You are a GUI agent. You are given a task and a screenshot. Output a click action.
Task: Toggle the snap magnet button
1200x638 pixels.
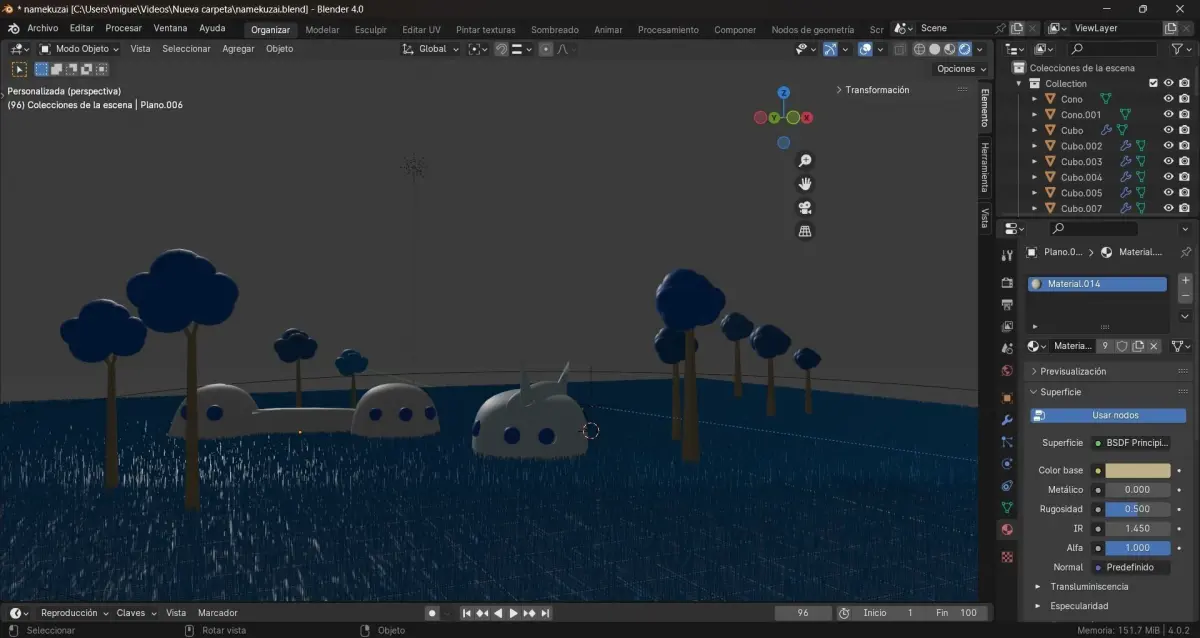click(x=501, y=49)
